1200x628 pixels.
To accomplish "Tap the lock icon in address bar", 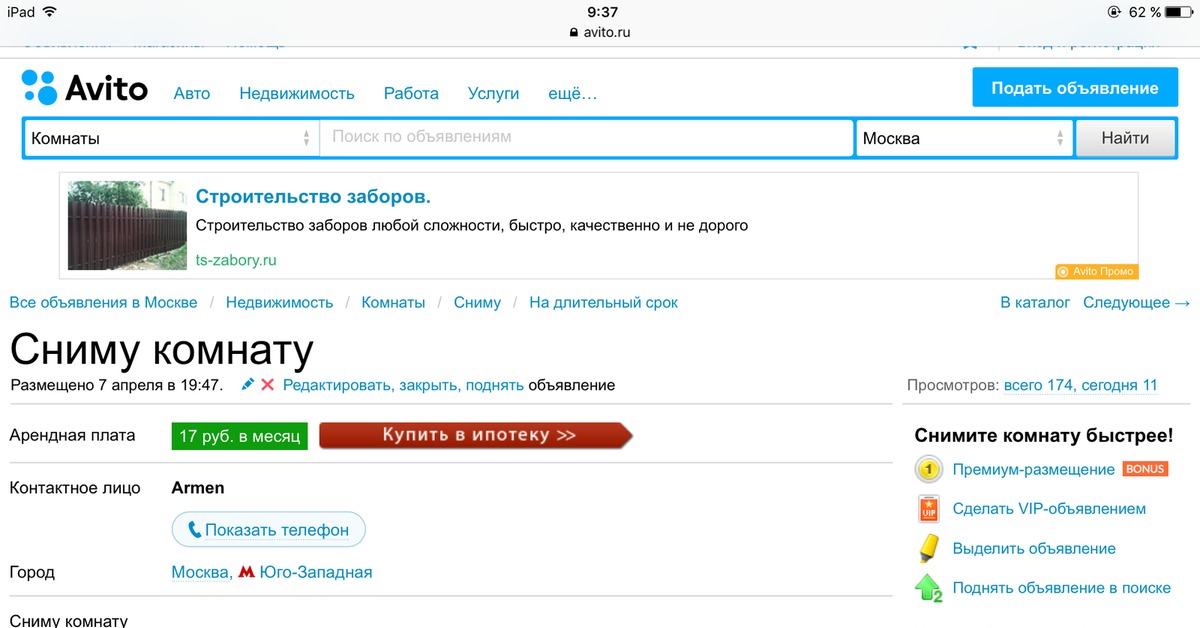I will coord(573,32).
